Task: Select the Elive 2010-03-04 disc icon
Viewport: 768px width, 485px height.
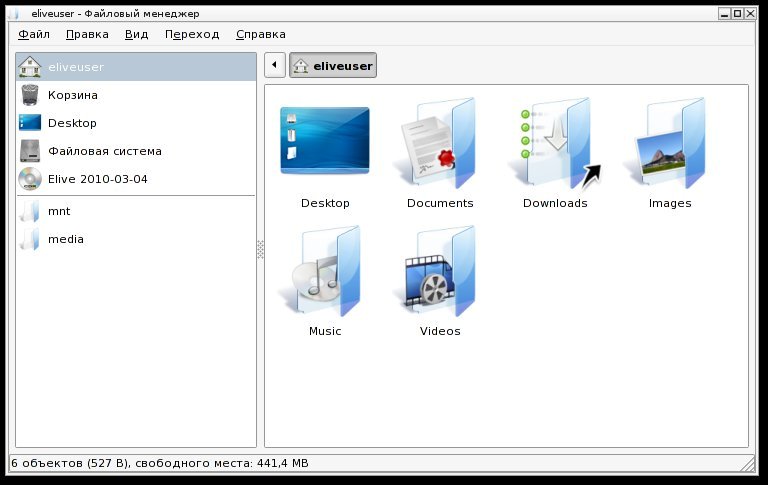Action: click(30, 179)
